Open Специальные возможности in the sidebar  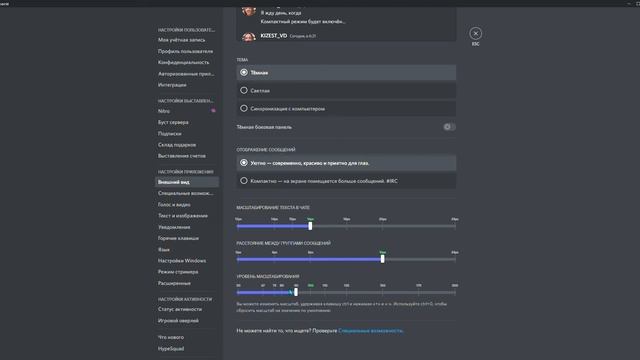(187, 193)
